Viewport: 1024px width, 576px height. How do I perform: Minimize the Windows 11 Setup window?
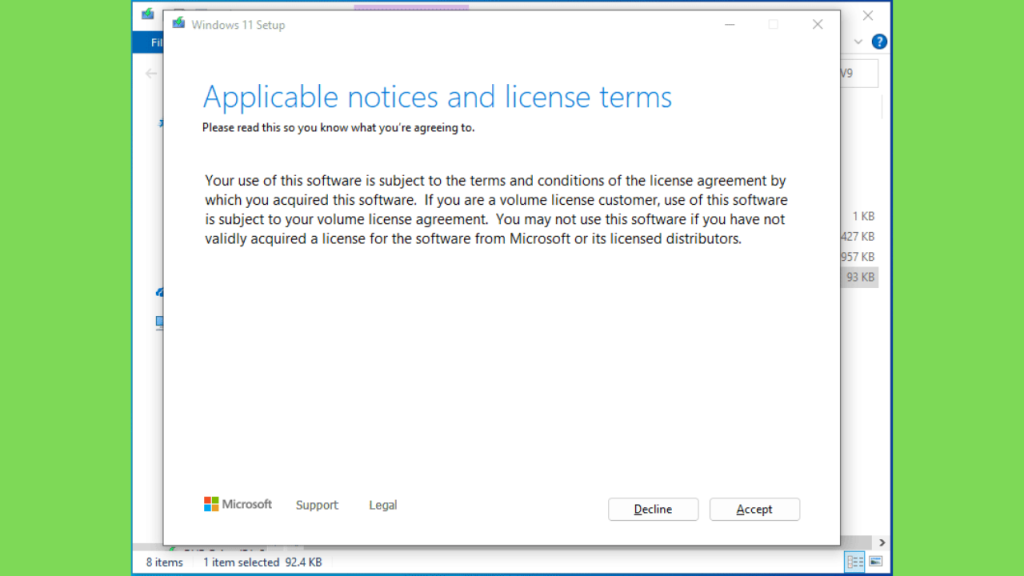pyautogui.click(x=730, y=25)
